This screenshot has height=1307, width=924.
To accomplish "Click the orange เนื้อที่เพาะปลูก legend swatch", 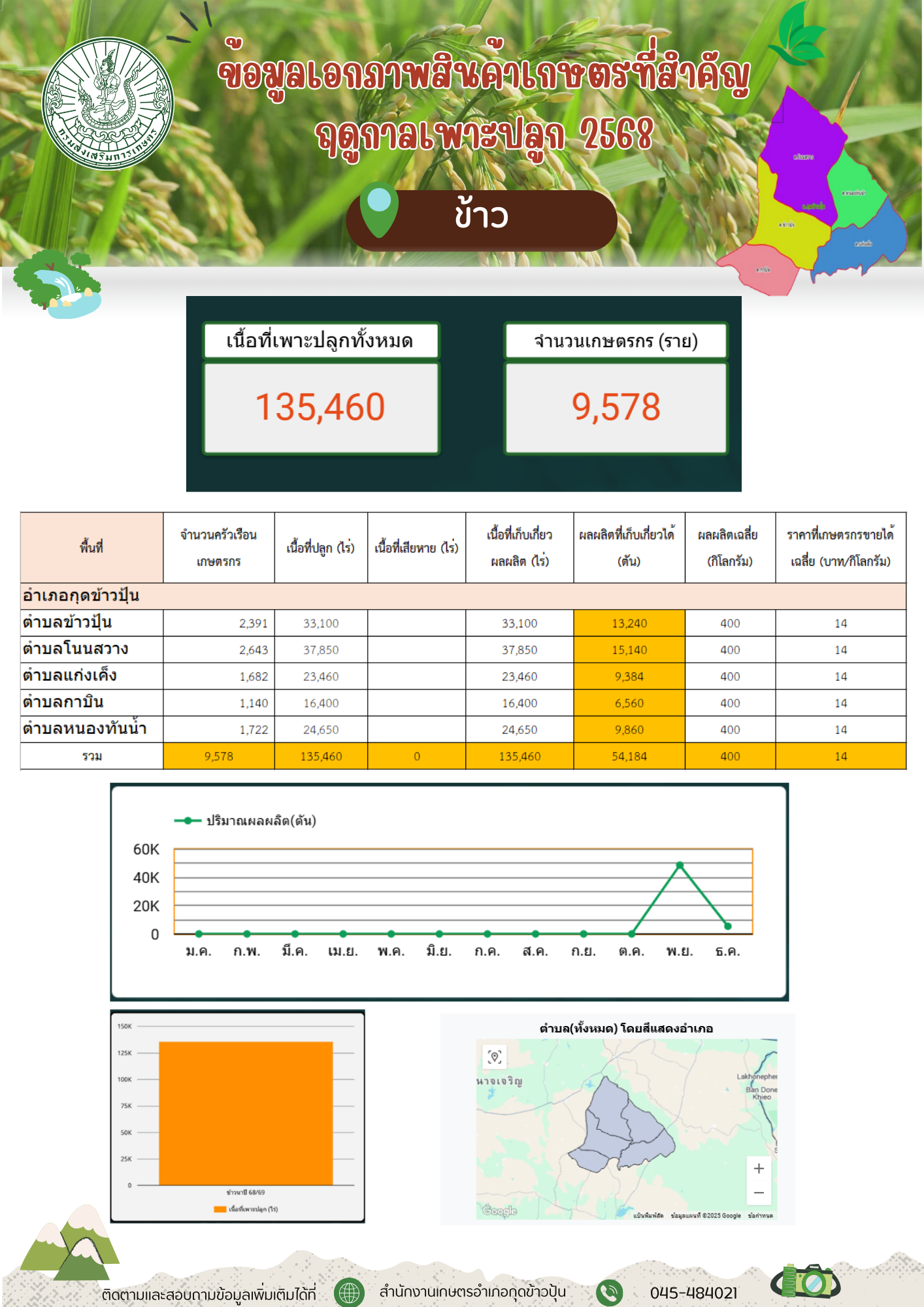I will [220, 1209].
